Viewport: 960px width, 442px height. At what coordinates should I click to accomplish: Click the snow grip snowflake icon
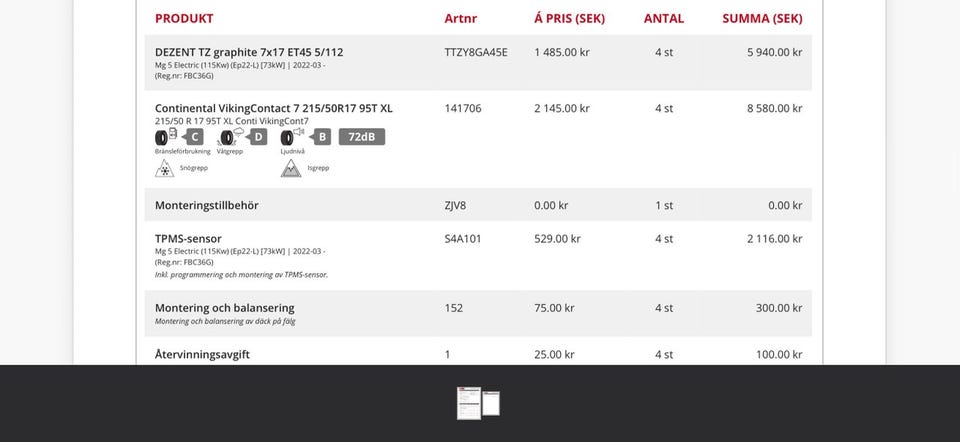164,167
